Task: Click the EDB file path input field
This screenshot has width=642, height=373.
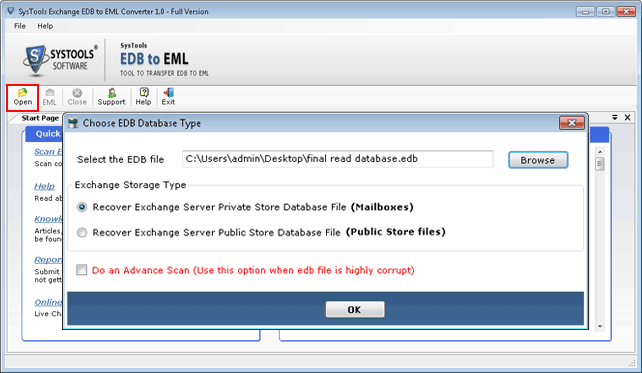Action: pyautogui.click(x=338, y=159)
